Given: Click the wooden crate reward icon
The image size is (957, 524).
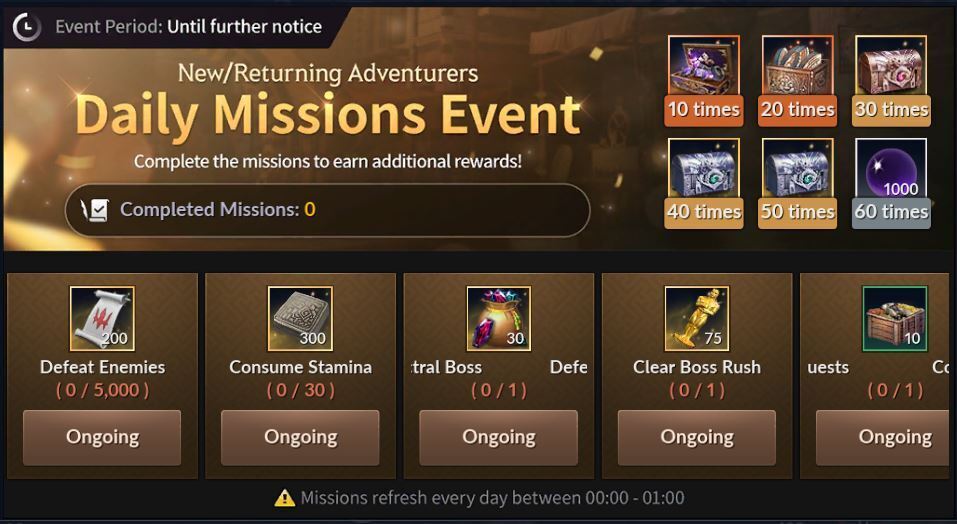Looking at the screenshot, I should [895, 318].
